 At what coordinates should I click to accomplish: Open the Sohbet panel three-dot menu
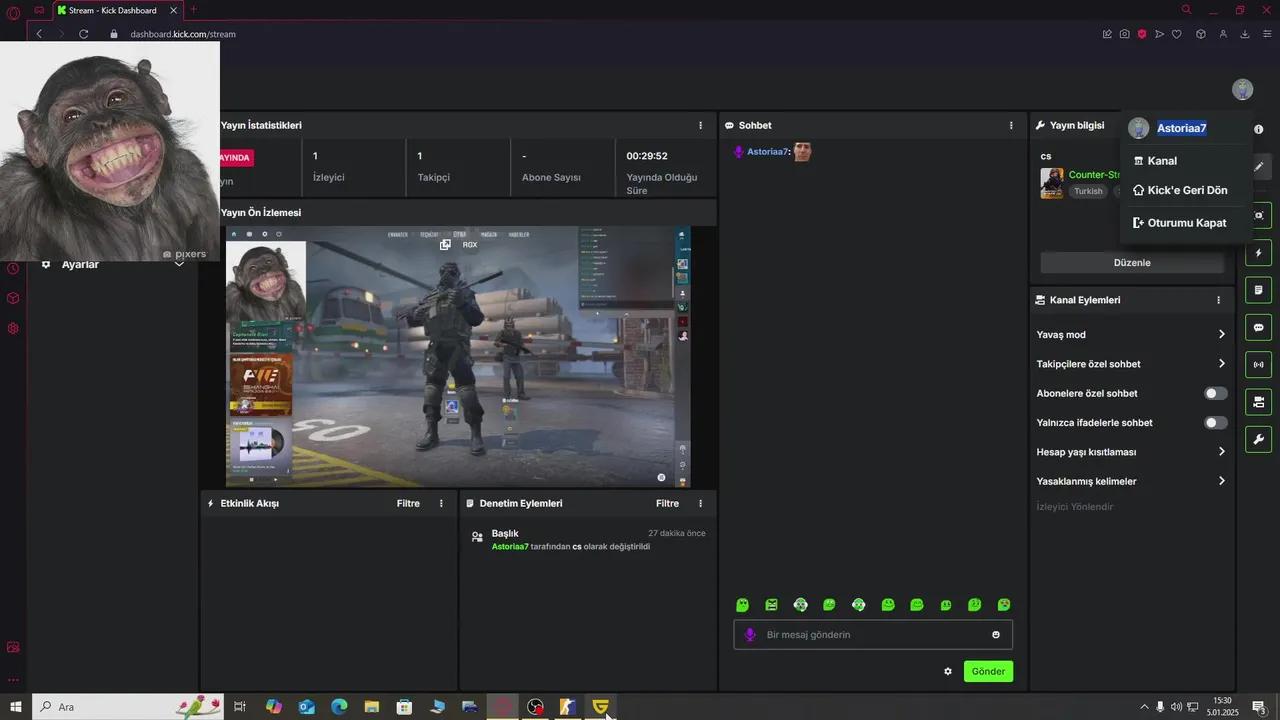pos(1011,126)
